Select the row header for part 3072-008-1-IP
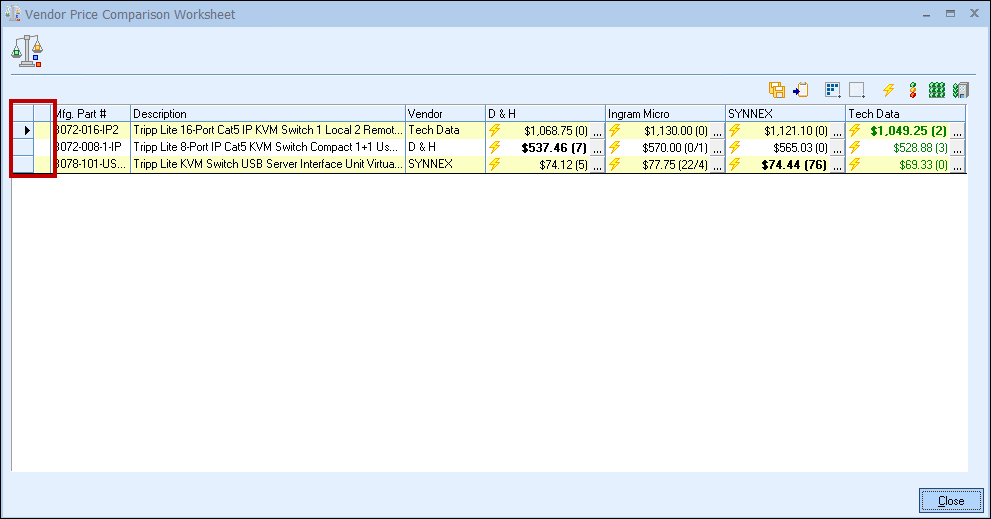The image size is (991, 519). pyautogui.click(x=23, y=147)
